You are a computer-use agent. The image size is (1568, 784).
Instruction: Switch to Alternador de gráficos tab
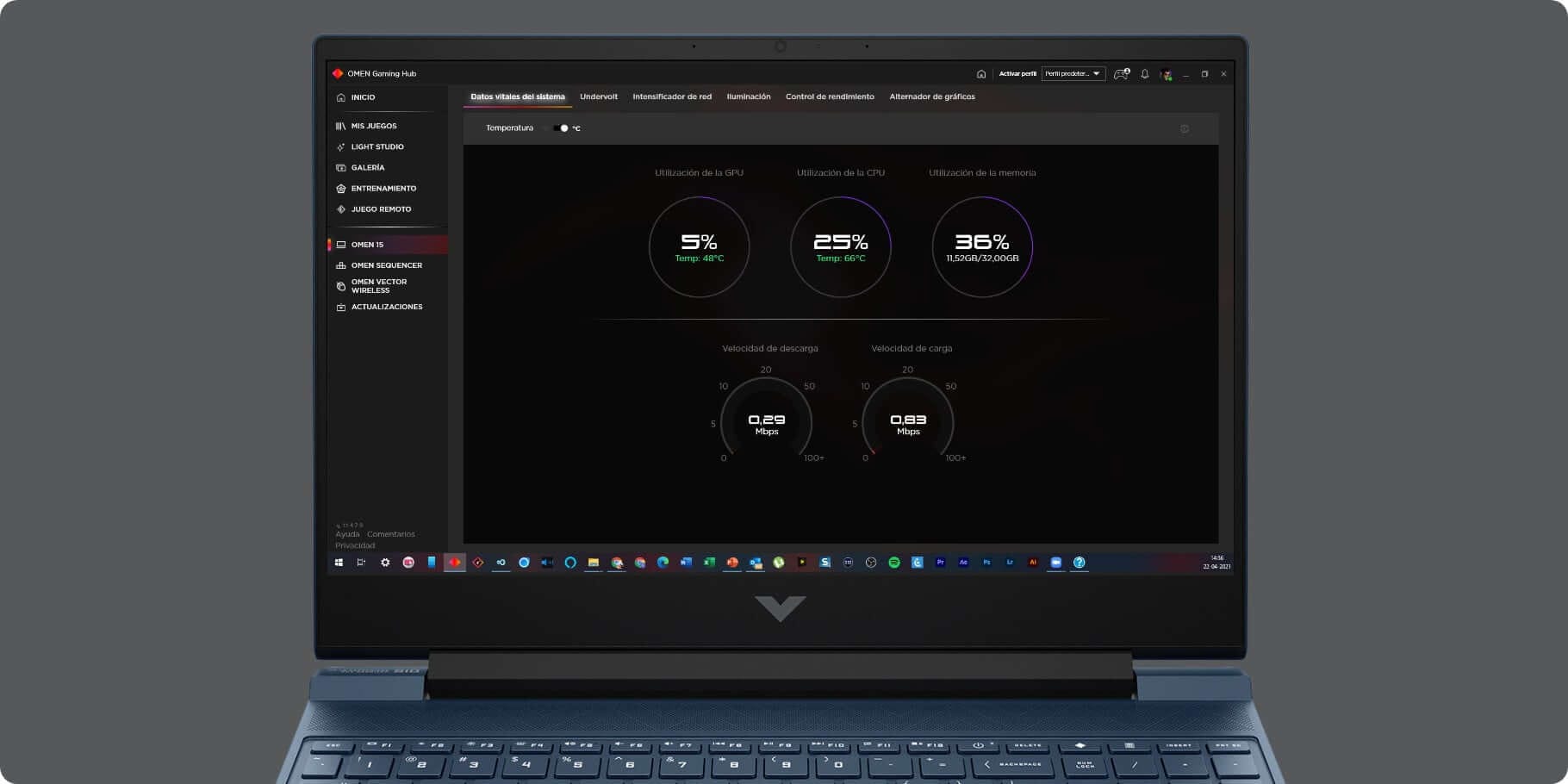[932, 96]
